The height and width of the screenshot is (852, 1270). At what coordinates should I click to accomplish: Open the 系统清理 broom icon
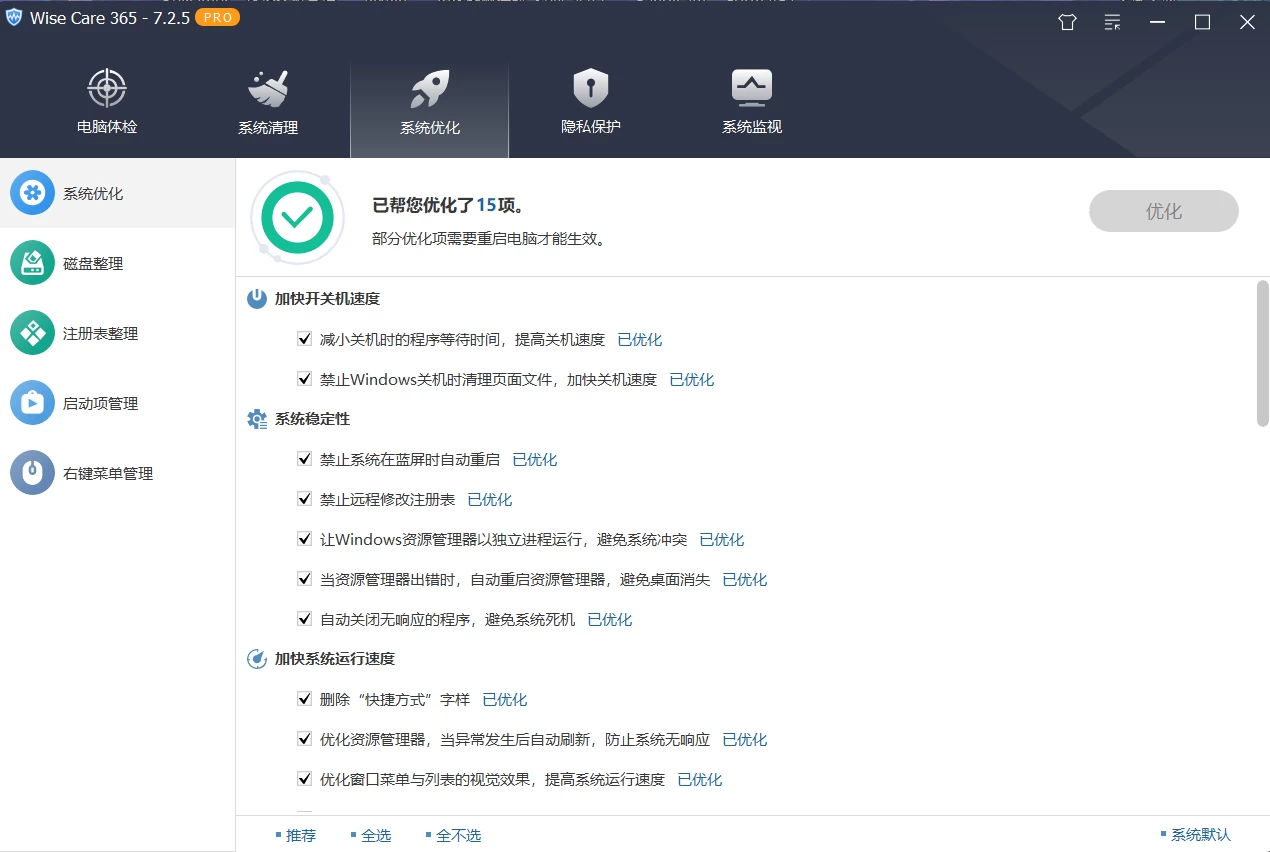click(x=268, y=89)
